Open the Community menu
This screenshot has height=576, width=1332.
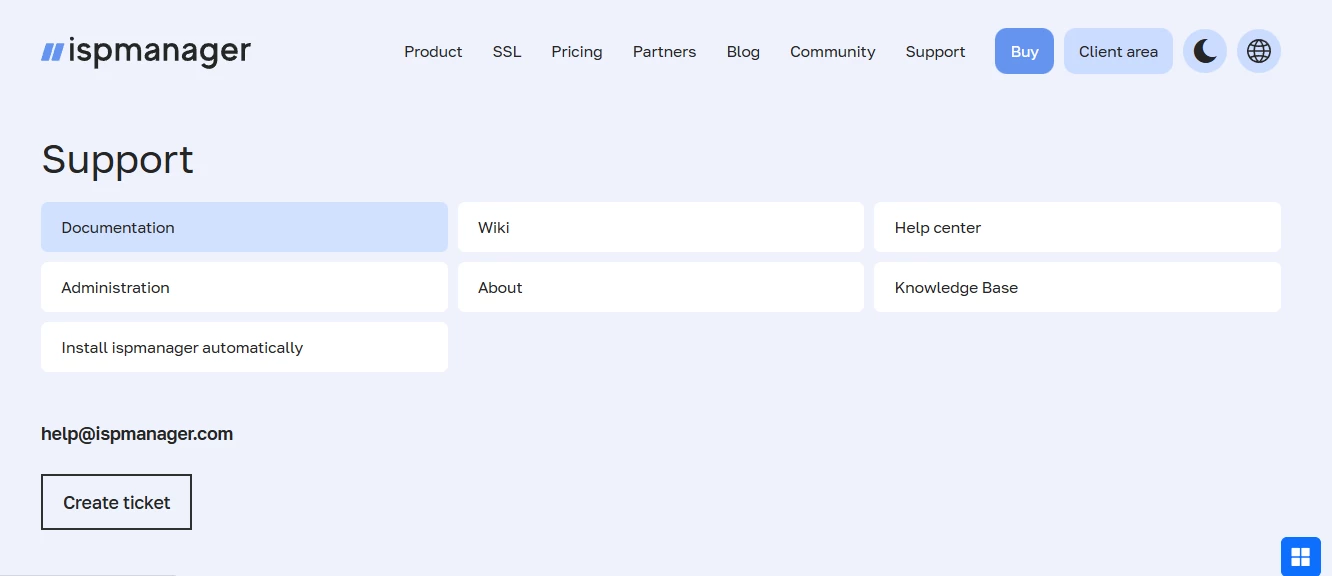pos(832,51)
